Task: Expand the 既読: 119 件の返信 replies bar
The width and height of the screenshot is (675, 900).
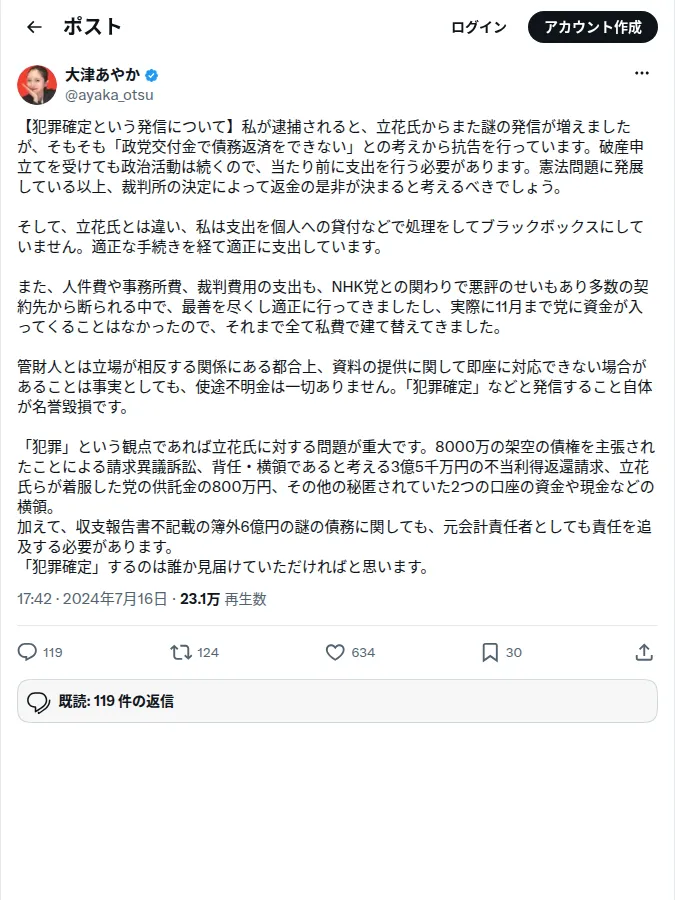Action: click(338, 701)
